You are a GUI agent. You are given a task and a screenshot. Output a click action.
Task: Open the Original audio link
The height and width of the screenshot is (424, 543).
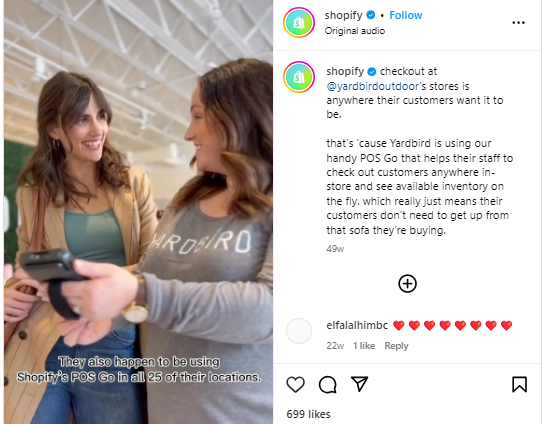[x=355, y=31]
